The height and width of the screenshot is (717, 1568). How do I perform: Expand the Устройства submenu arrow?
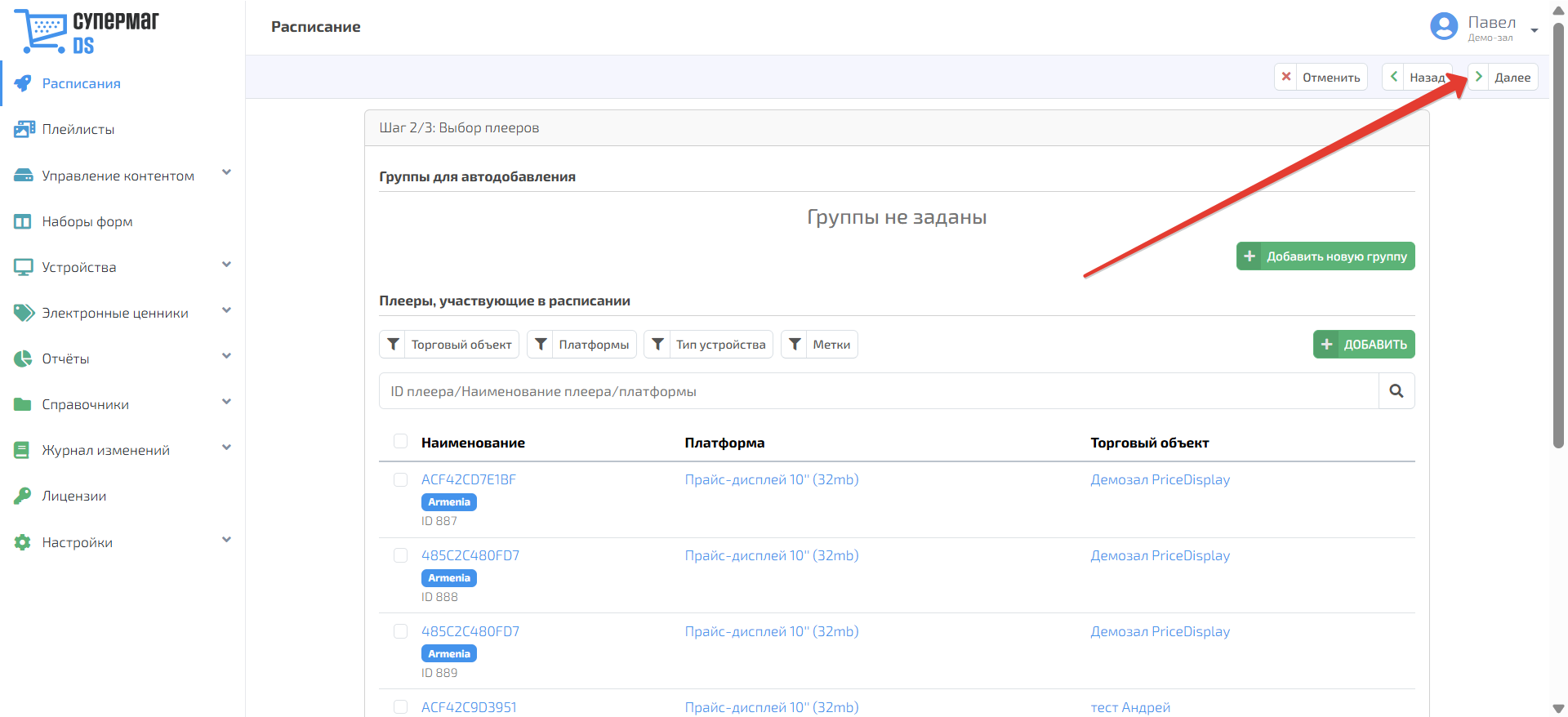[x=226, y=265]
